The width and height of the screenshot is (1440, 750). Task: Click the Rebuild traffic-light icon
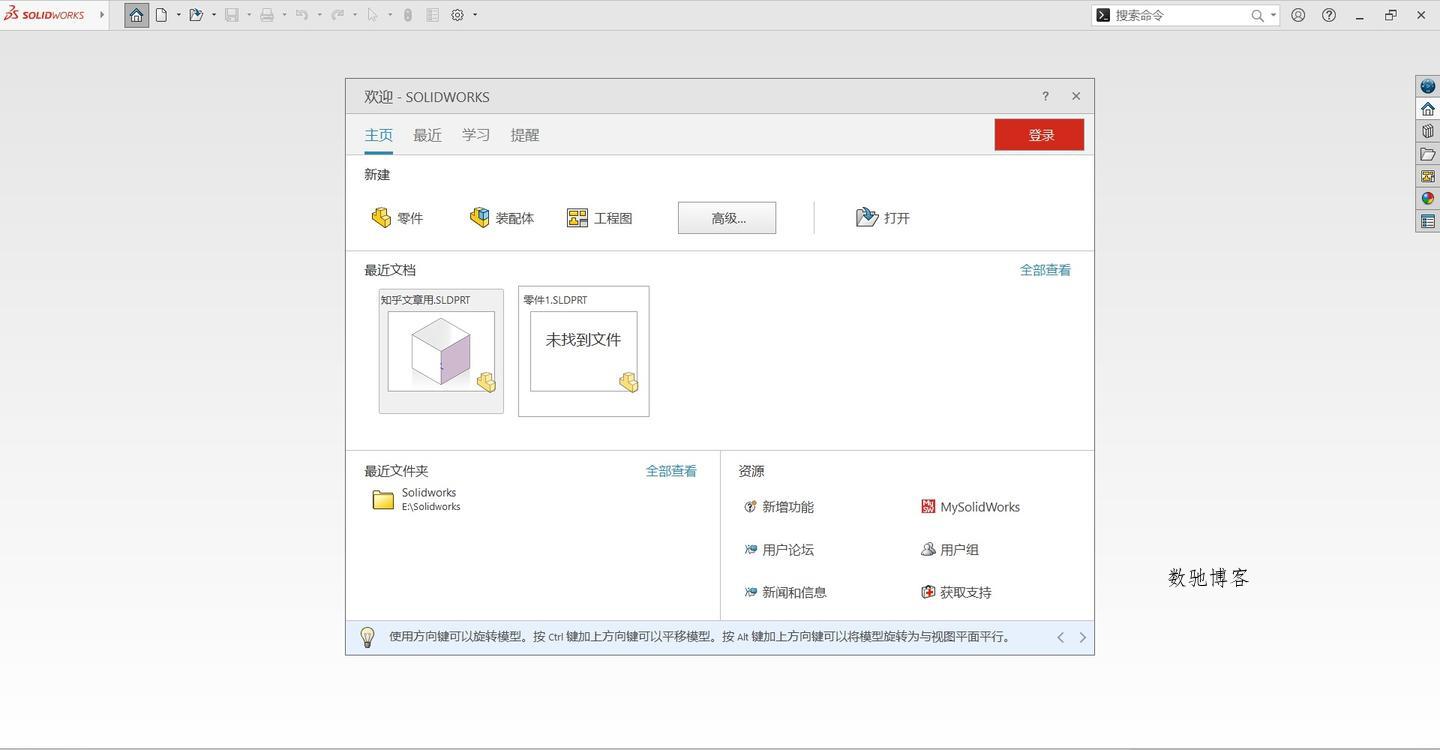click(408, 15)
